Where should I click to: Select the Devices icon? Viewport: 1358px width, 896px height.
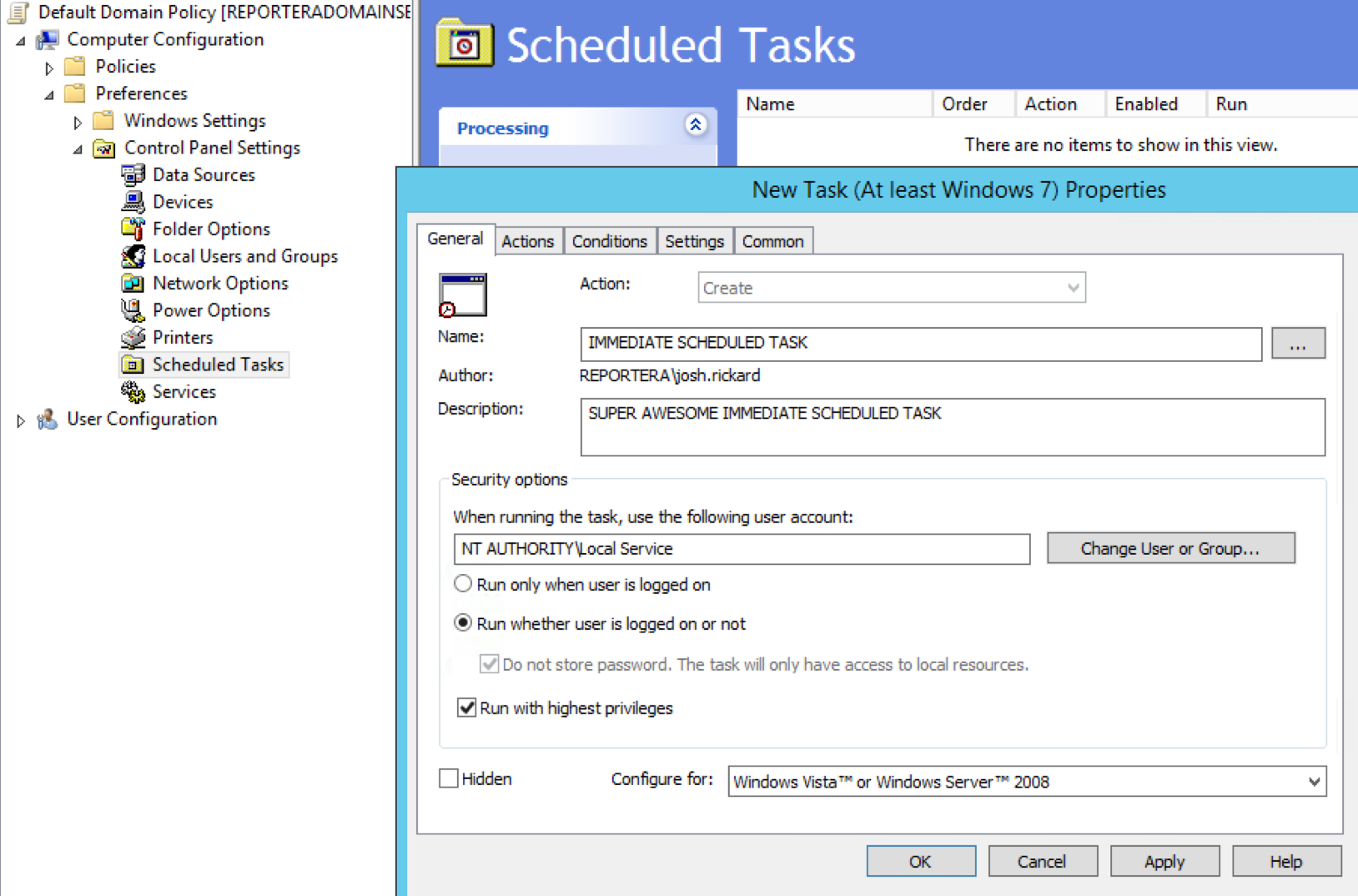point(133,202)
